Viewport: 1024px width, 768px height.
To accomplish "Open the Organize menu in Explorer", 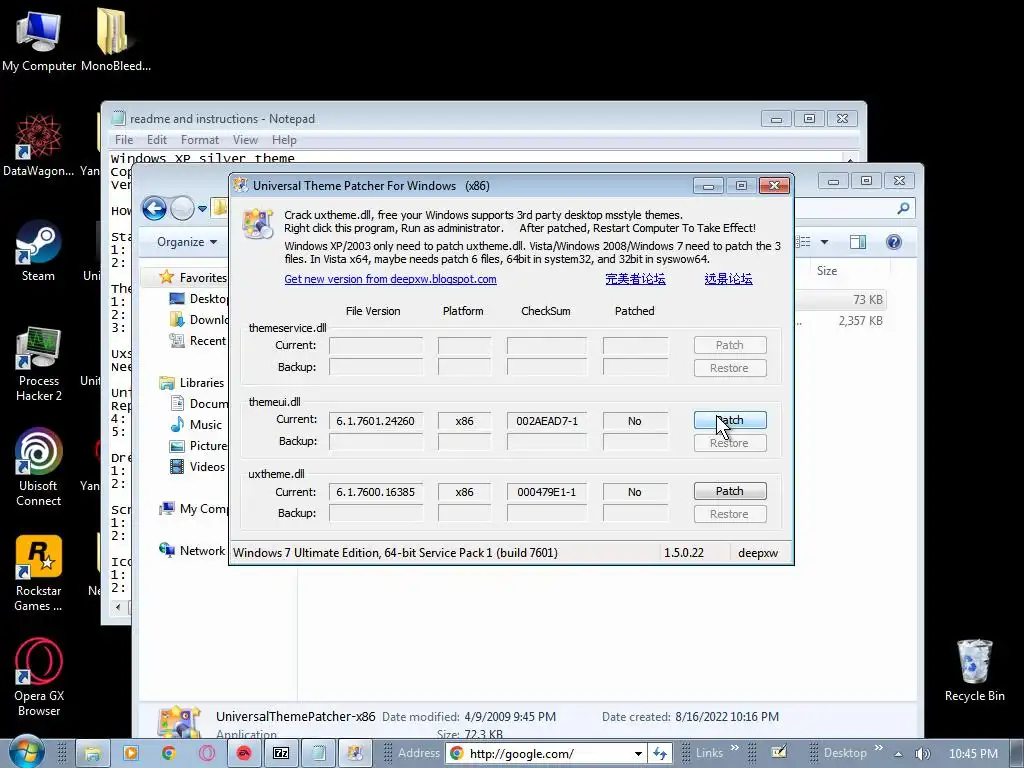I will pos(187,242).
